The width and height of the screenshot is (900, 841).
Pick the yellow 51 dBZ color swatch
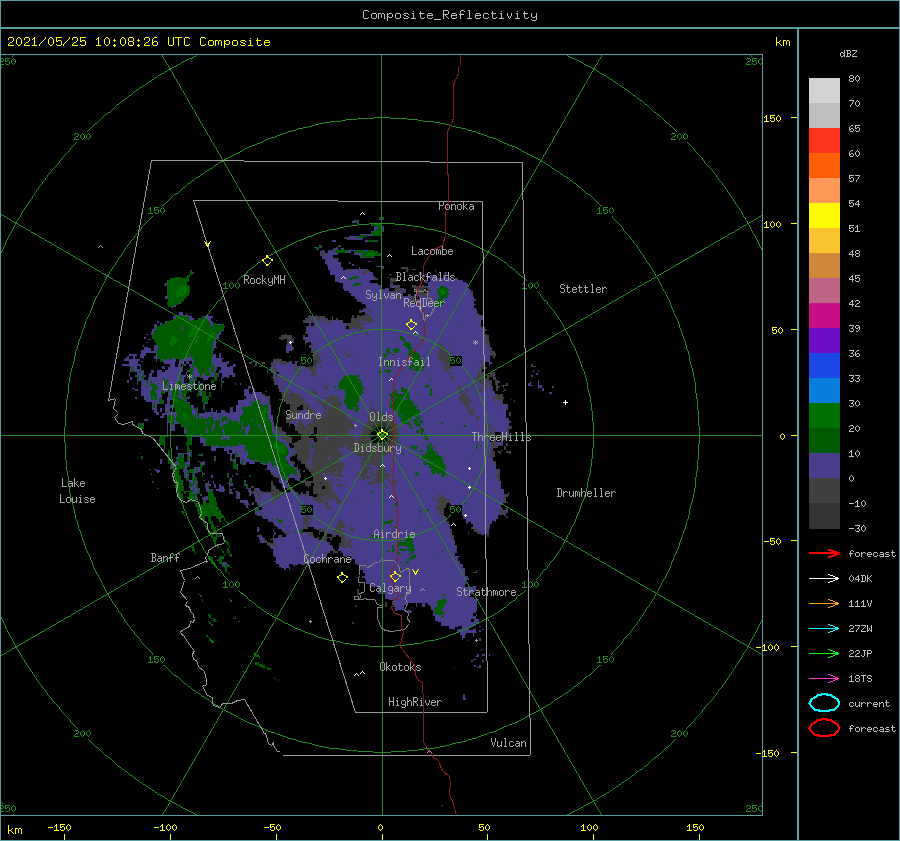(824, 215)
